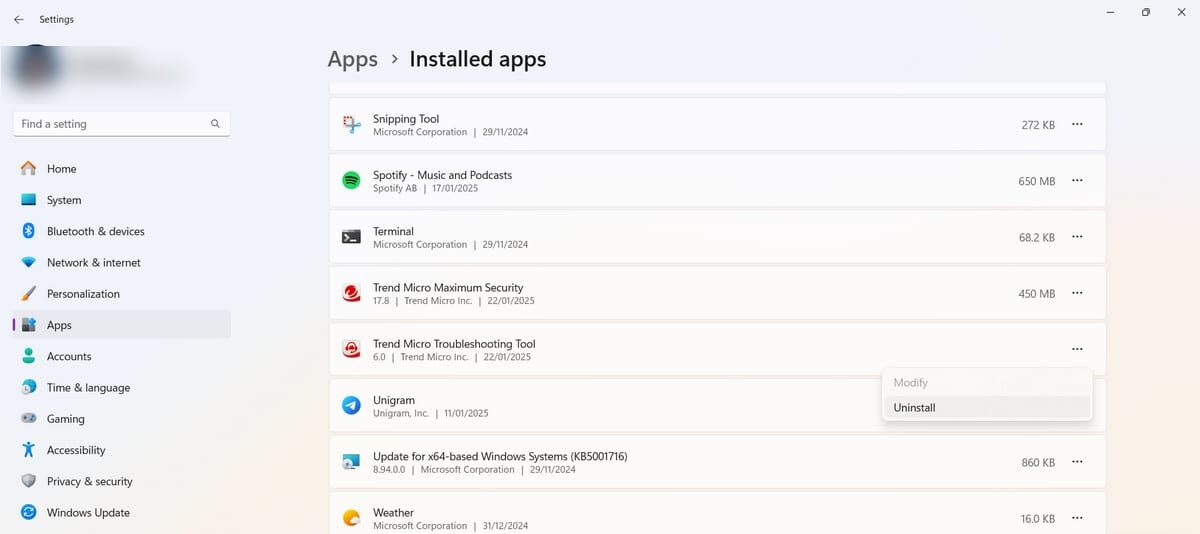Click the 860 KB size value
This screenshot has height=534, width=1200.
1038,463
